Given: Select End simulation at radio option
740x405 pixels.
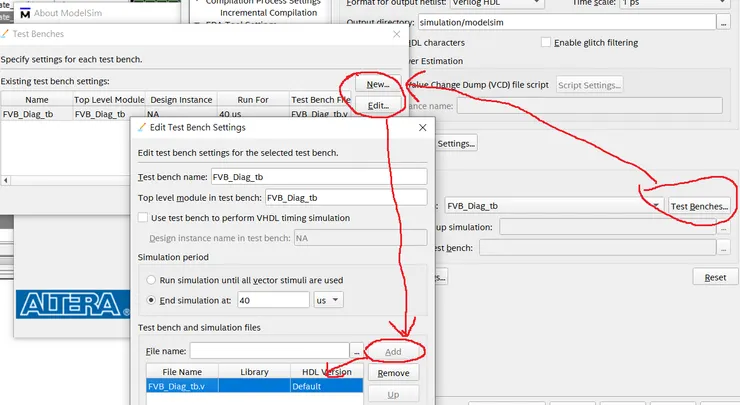Looking at the screenshot, I should [x=151, y=300].
